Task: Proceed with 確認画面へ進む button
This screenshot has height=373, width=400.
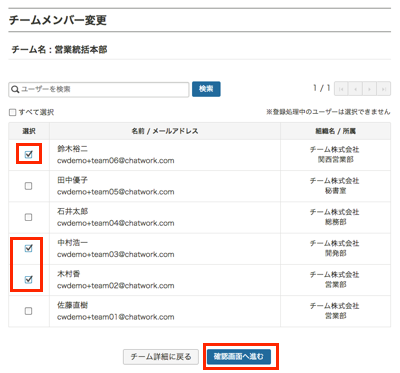Action: (x=239, y=357)
